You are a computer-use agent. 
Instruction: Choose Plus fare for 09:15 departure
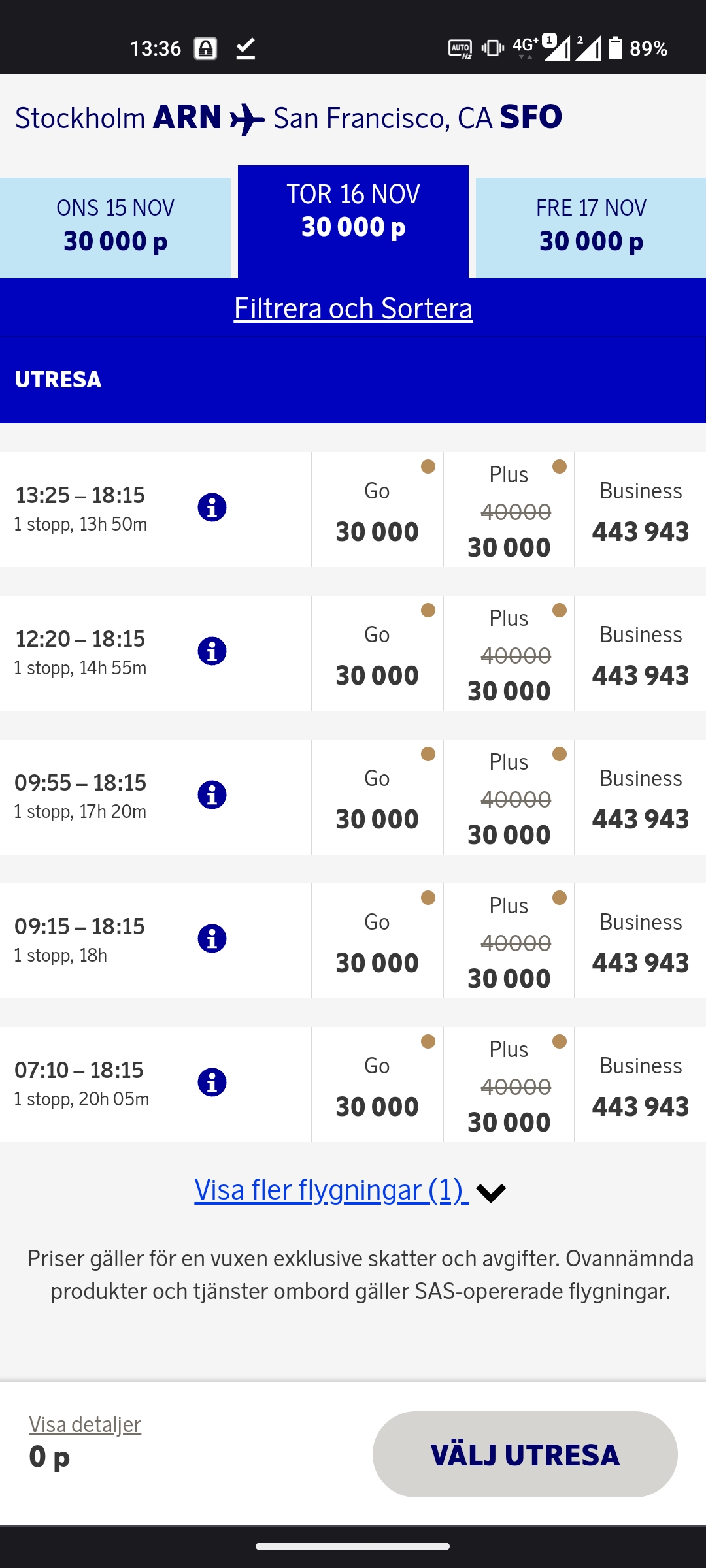(x=509, y=941)
